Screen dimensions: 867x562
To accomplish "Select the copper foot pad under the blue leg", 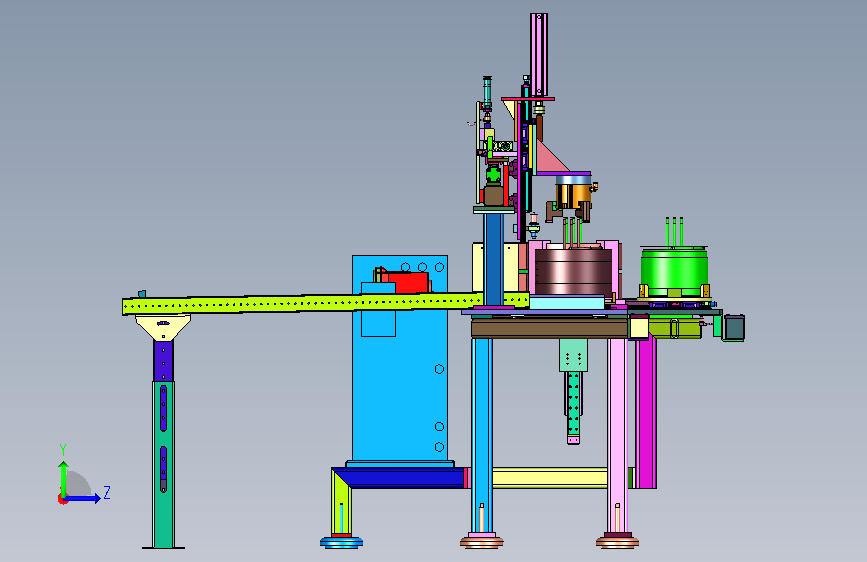I will point(482,542).
